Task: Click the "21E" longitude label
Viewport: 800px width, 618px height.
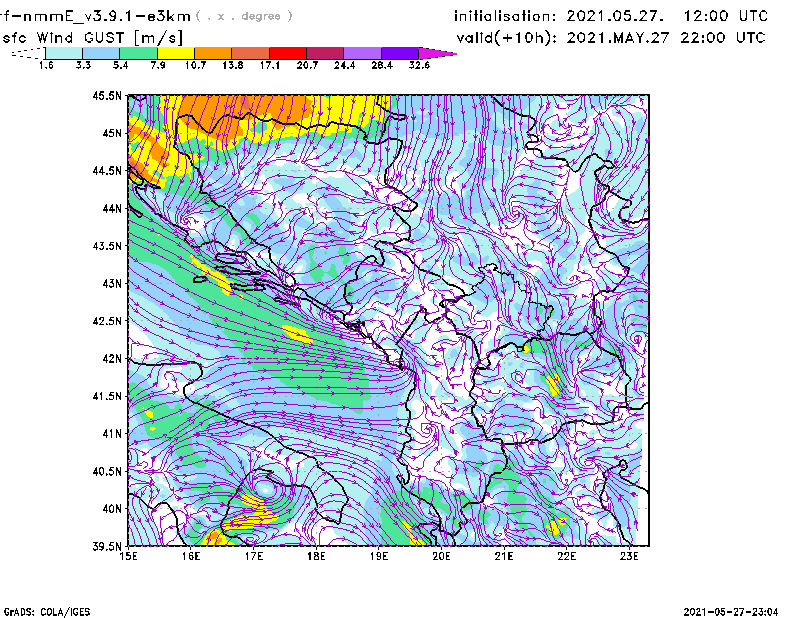Action: 504,556
